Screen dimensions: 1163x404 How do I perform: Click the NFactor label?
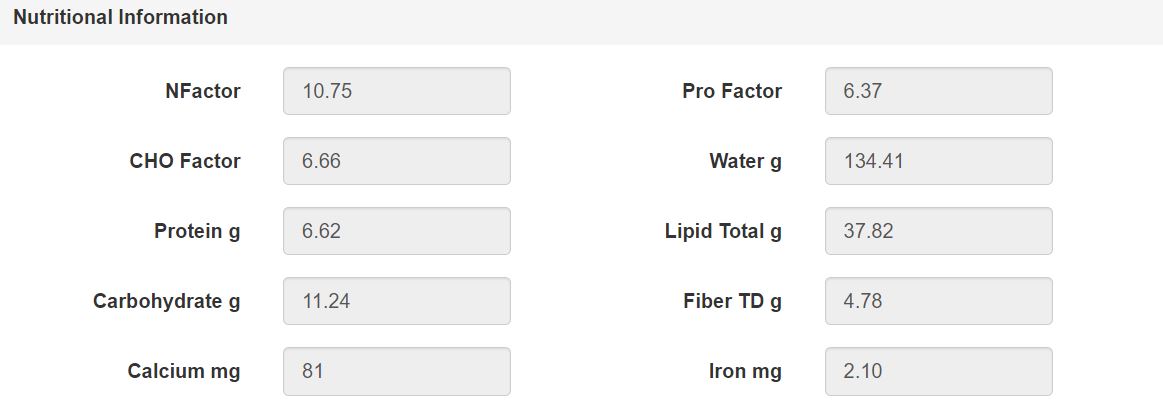coord(203,91)
